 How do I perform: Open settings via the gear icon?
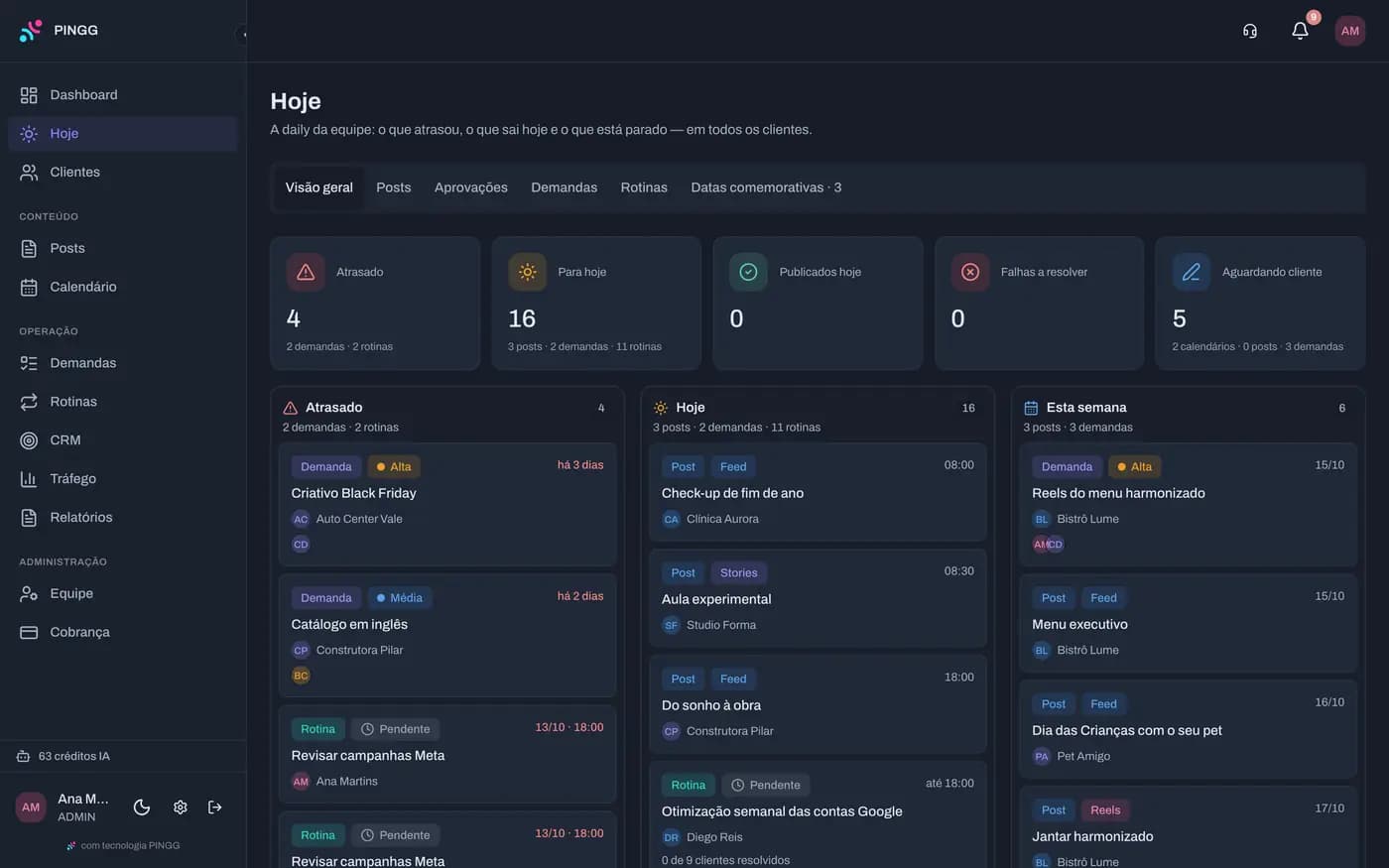180,807
